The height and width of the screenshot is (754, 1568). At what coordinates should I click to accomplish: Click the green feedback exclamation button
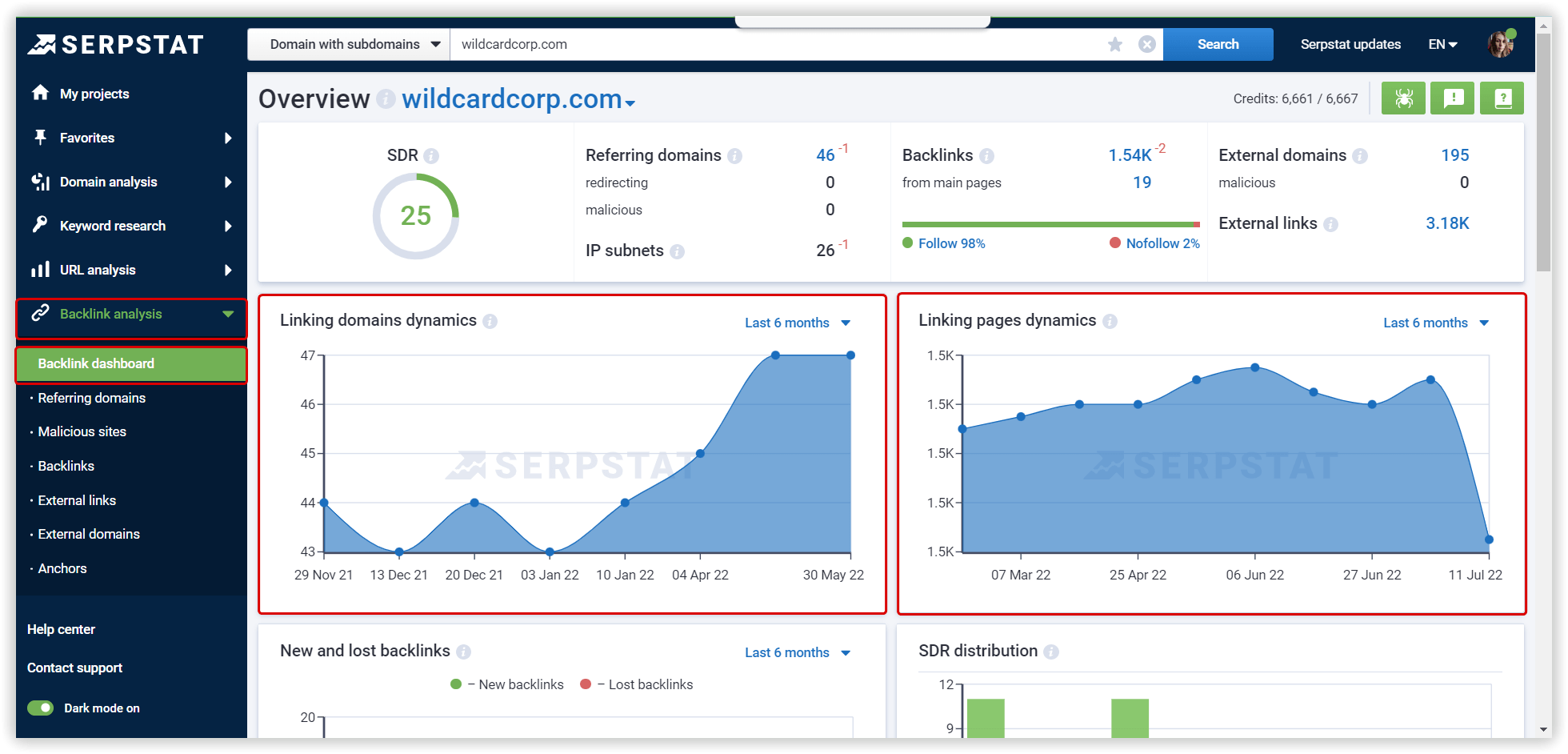point(1453,98)
